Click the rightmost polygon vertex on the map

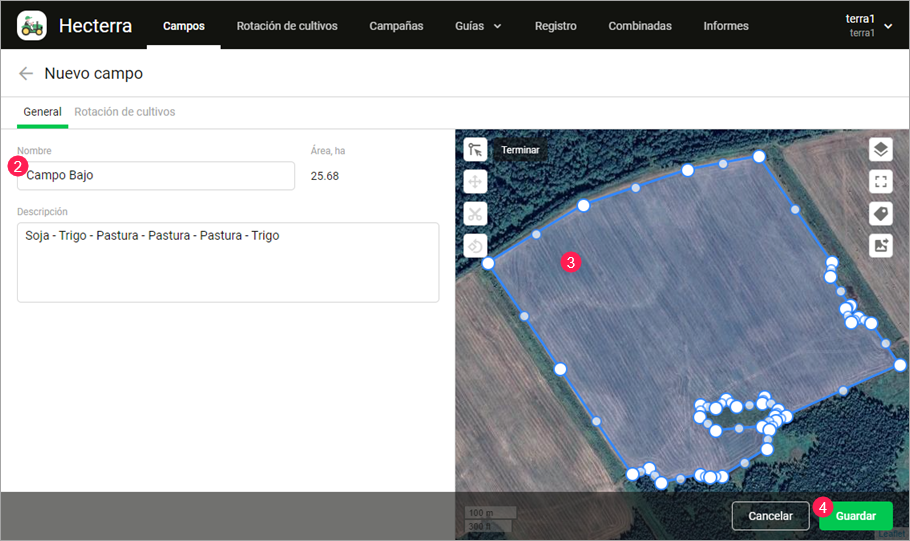[x=900, y=365]
